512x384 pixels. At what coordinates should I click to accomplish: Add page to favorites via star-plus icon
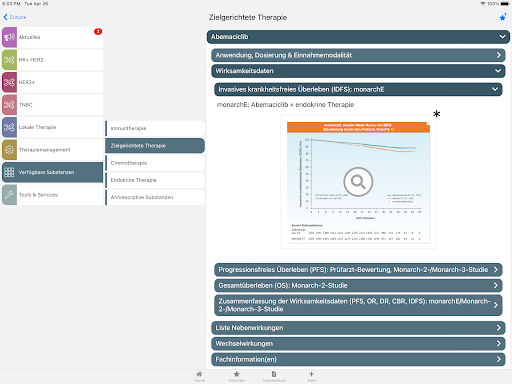pos(503,17)
